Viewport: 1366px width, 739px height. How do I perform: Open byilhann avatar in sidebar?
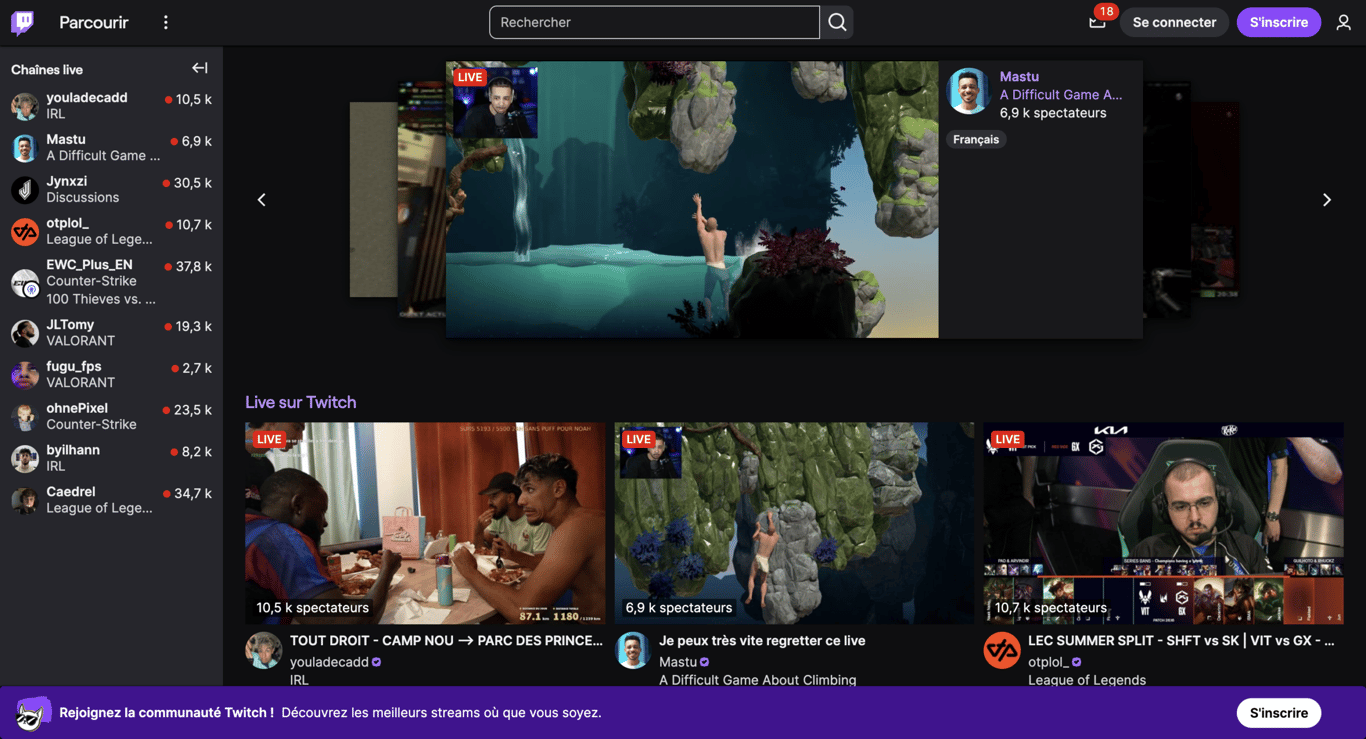pyautogui.click(x=25, y=459)
